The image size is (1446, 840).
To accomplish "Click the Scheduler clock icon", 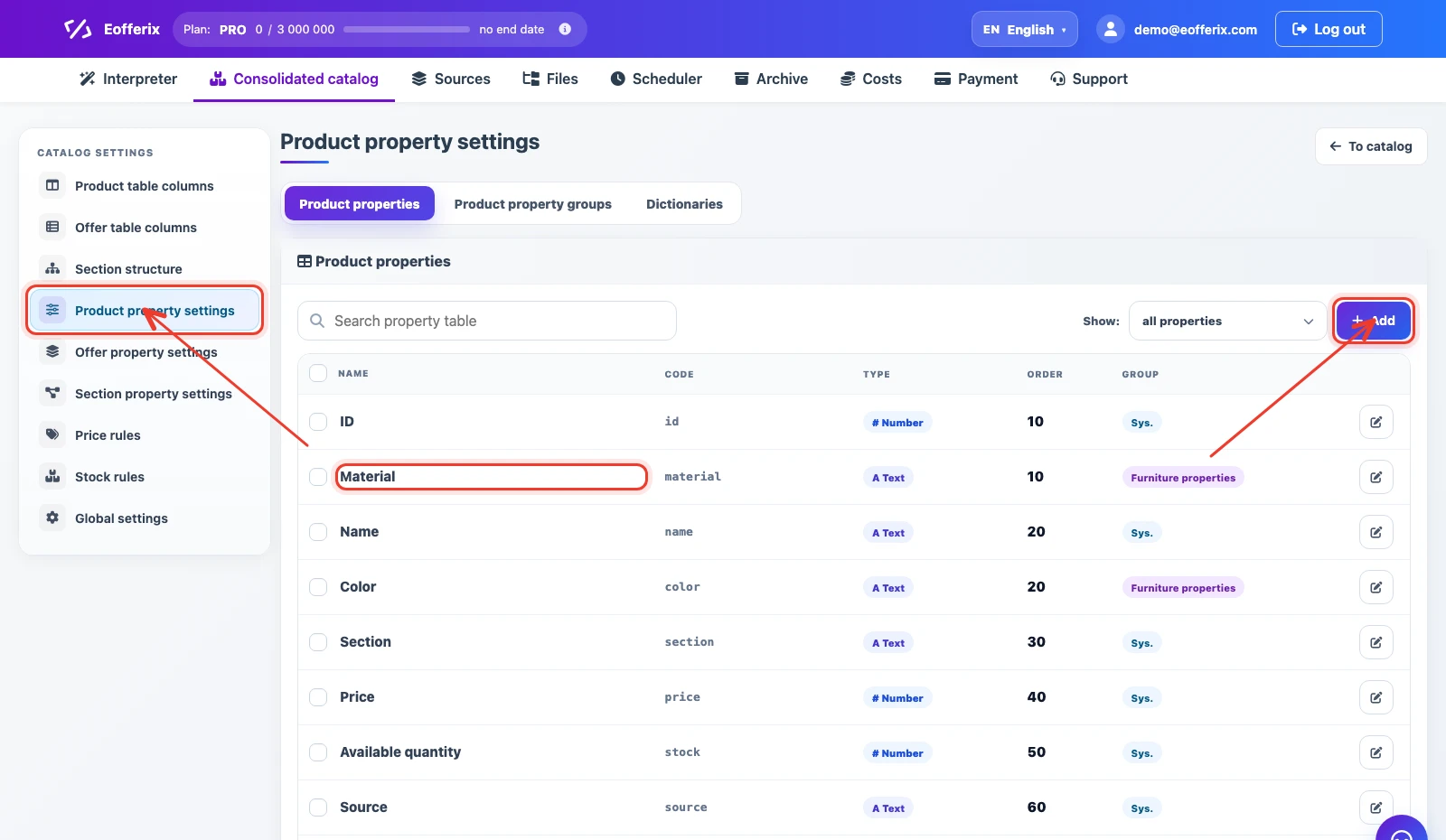I will click(618, 79).
